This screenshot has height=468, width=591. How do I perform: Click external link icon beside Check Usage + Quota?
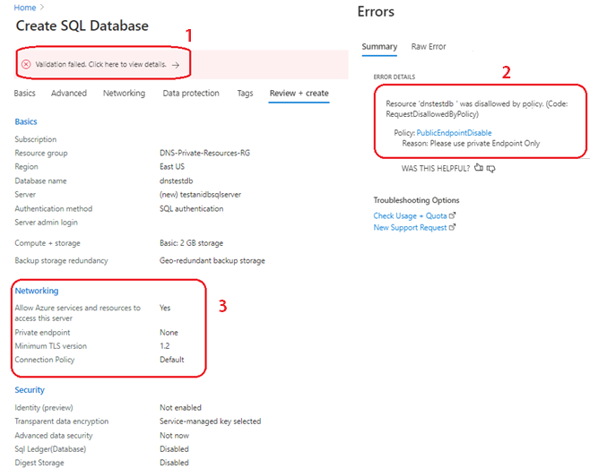[452, 216]
